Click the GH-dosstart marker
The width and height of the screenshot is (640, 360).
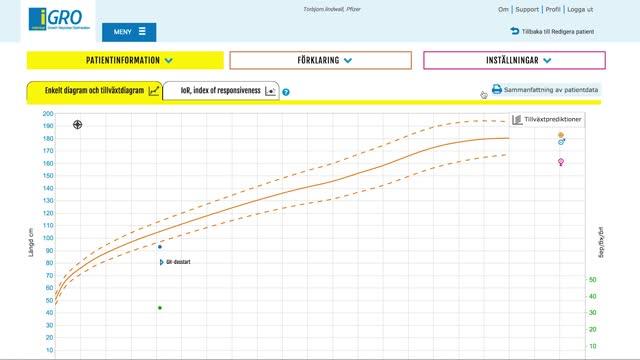pyautogui.click(x=175, y=262)
